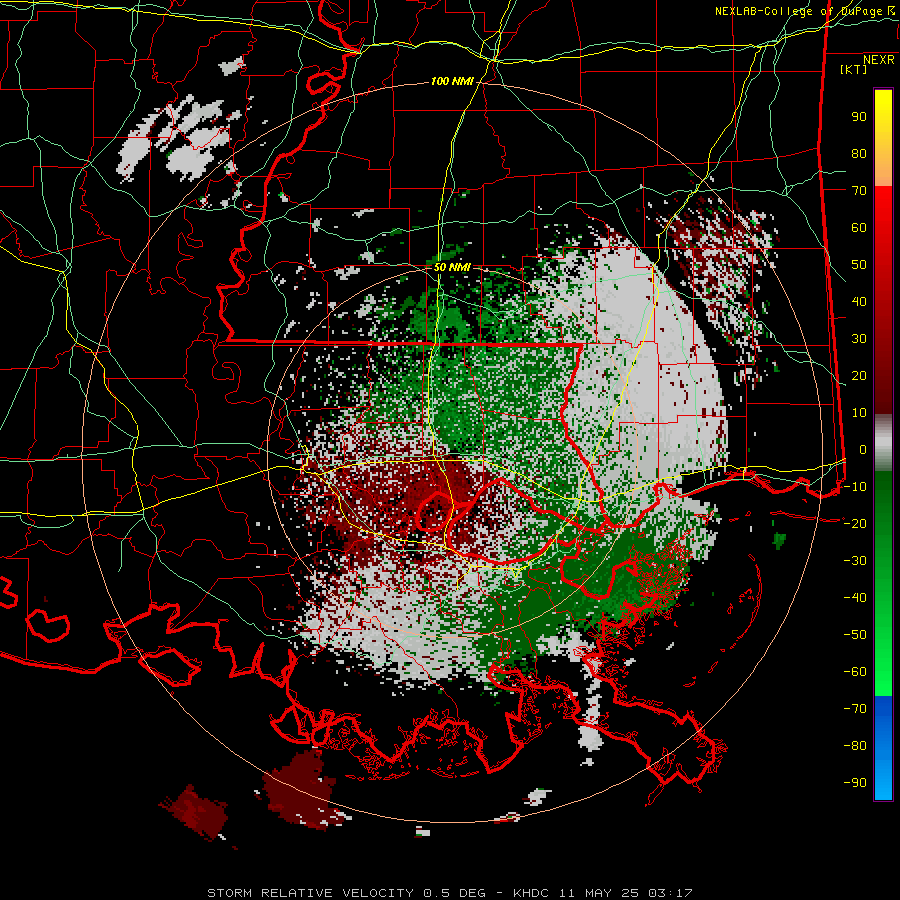Viewport: 900px width, 900px height.
Task: Click the STORM RELATIVE VELOCITY caption text
Action: pyautogui.click(x=310, y=893)
